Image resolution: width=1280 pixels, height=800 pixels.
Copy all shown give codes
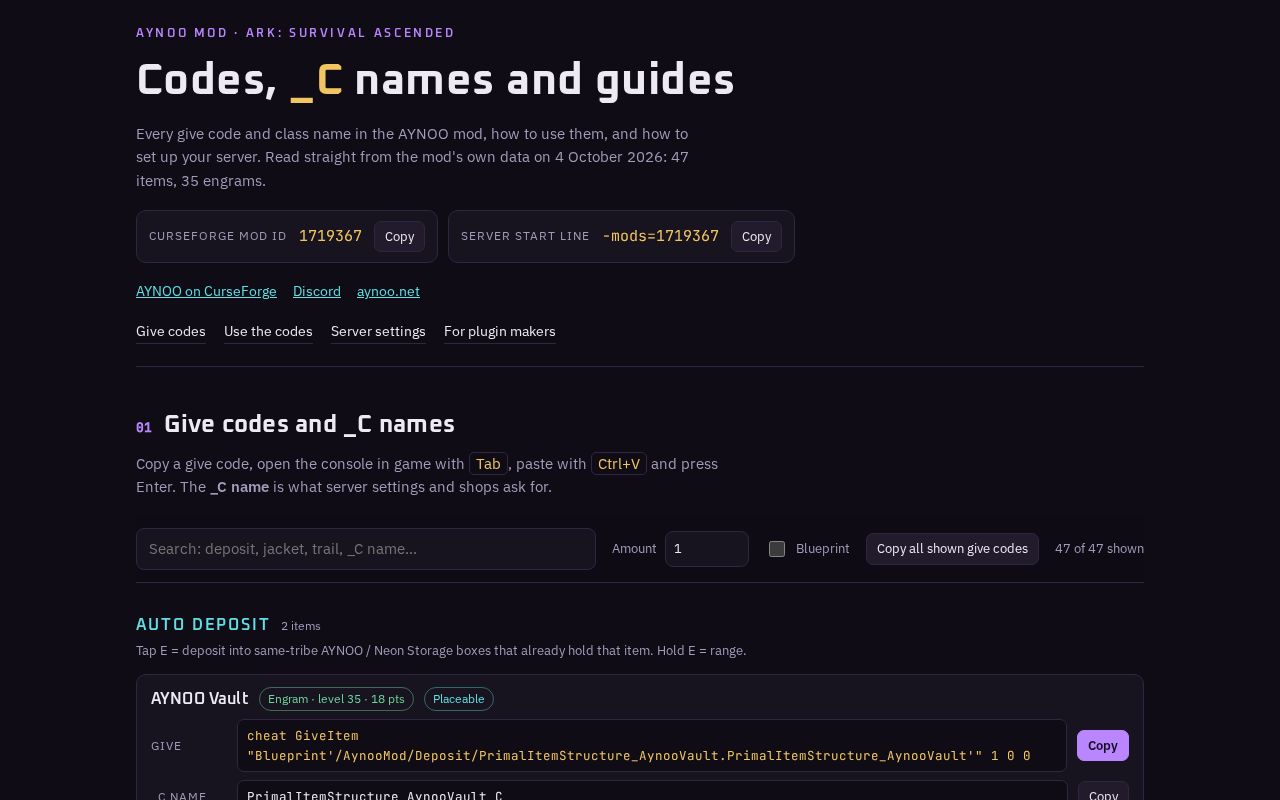point(952,549)
